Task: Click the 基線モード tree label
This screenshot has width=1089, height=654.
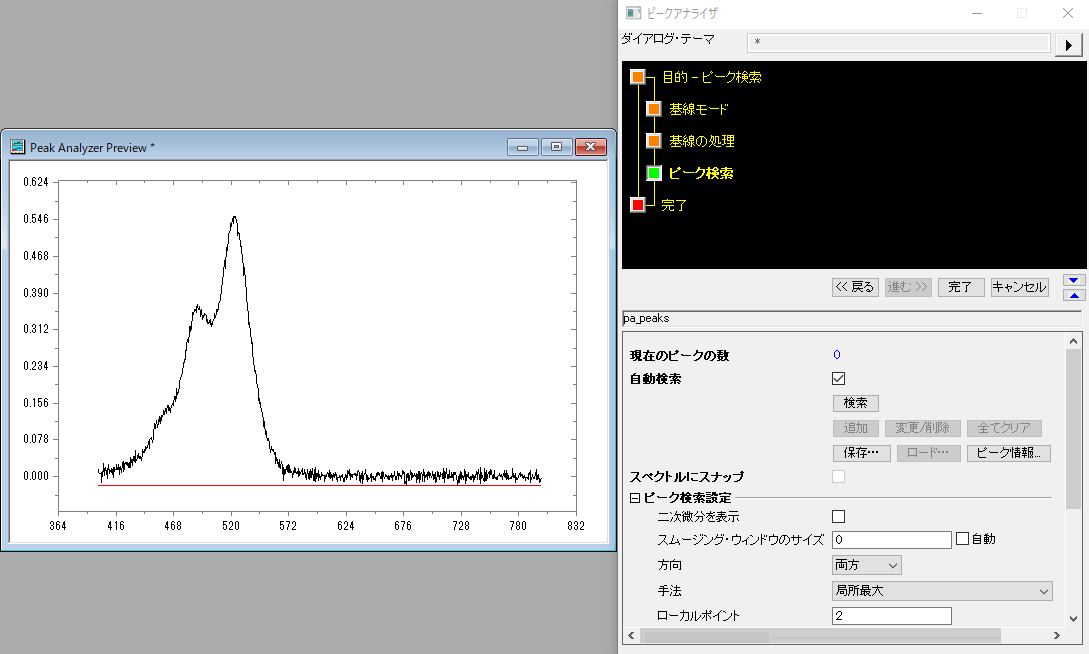Action: 699,109
